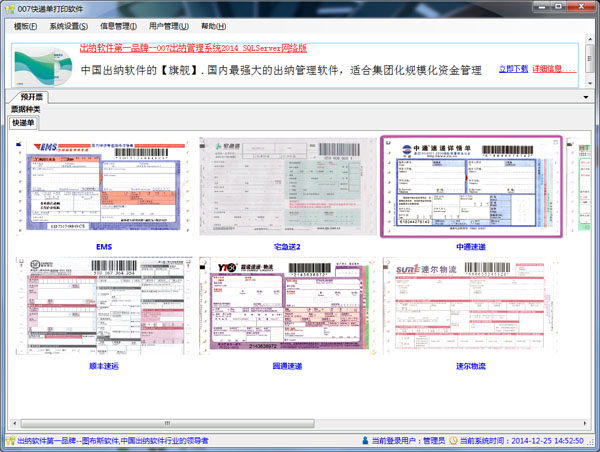Click the current user icon in status bar

coord(363,441)
